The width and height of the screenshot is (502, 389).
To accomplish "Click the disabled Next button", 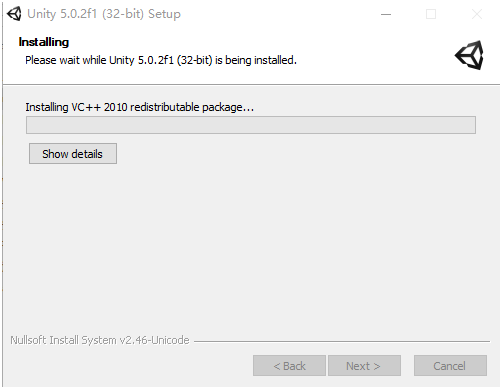I will (364, 366).
